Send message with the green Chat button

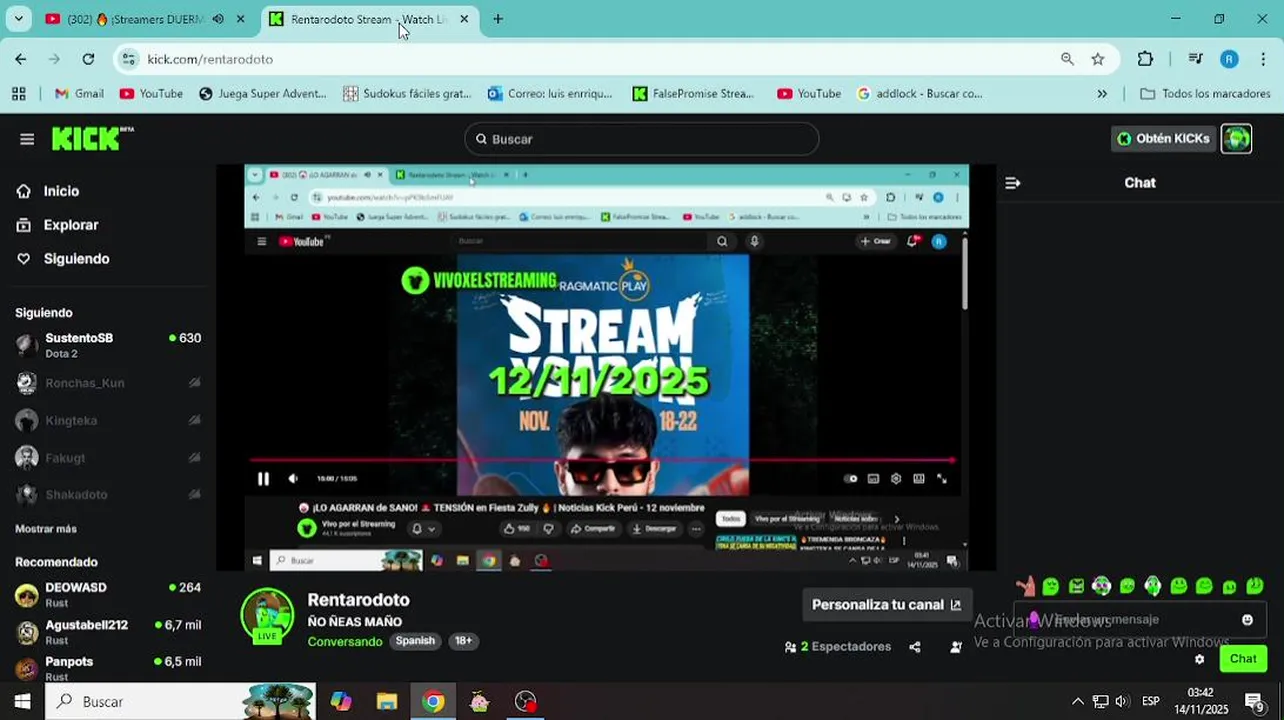click(x=1243, y=658)
